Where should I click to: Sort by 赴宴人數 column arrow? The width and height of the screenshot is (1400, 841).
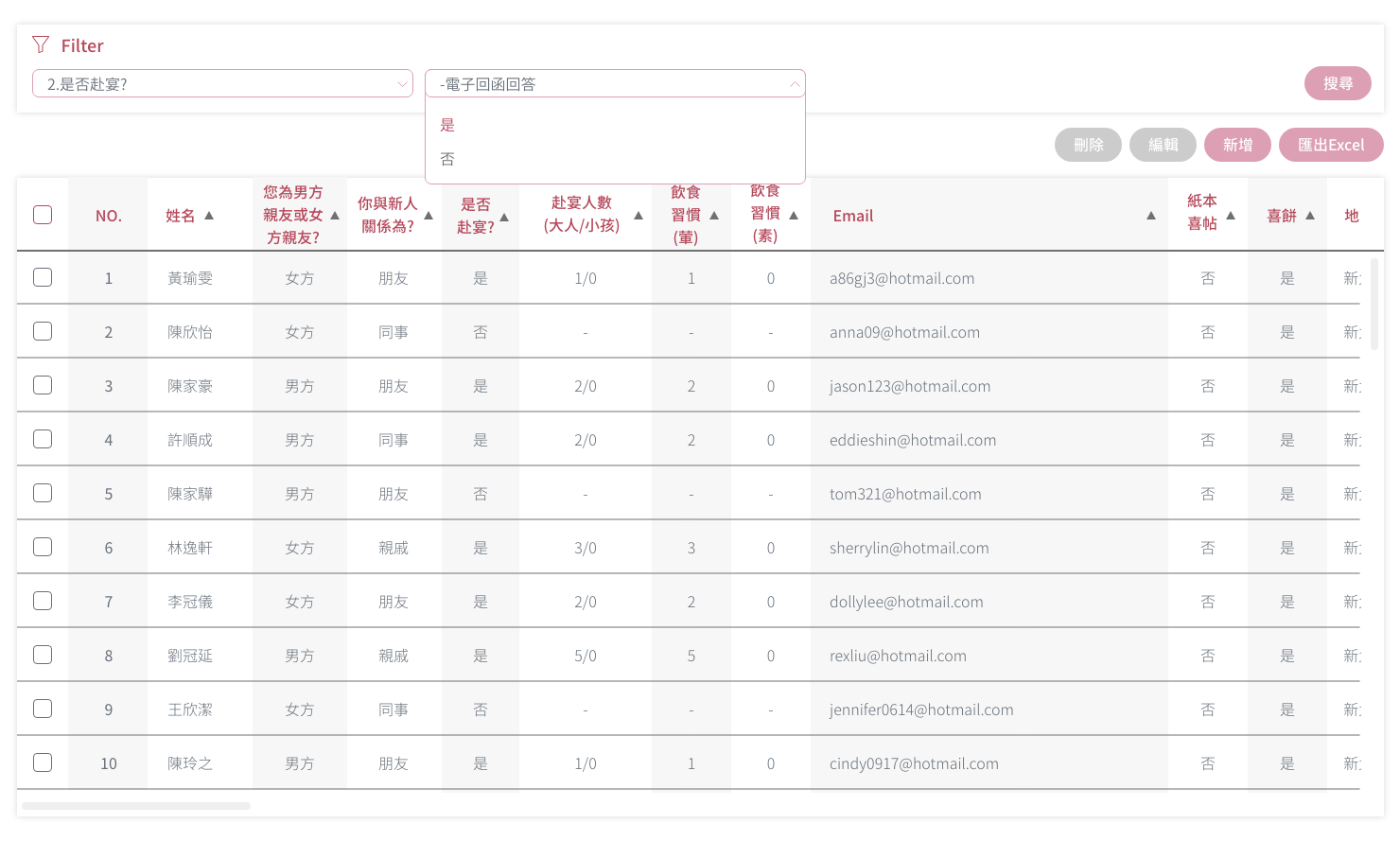tap(639, 216)
